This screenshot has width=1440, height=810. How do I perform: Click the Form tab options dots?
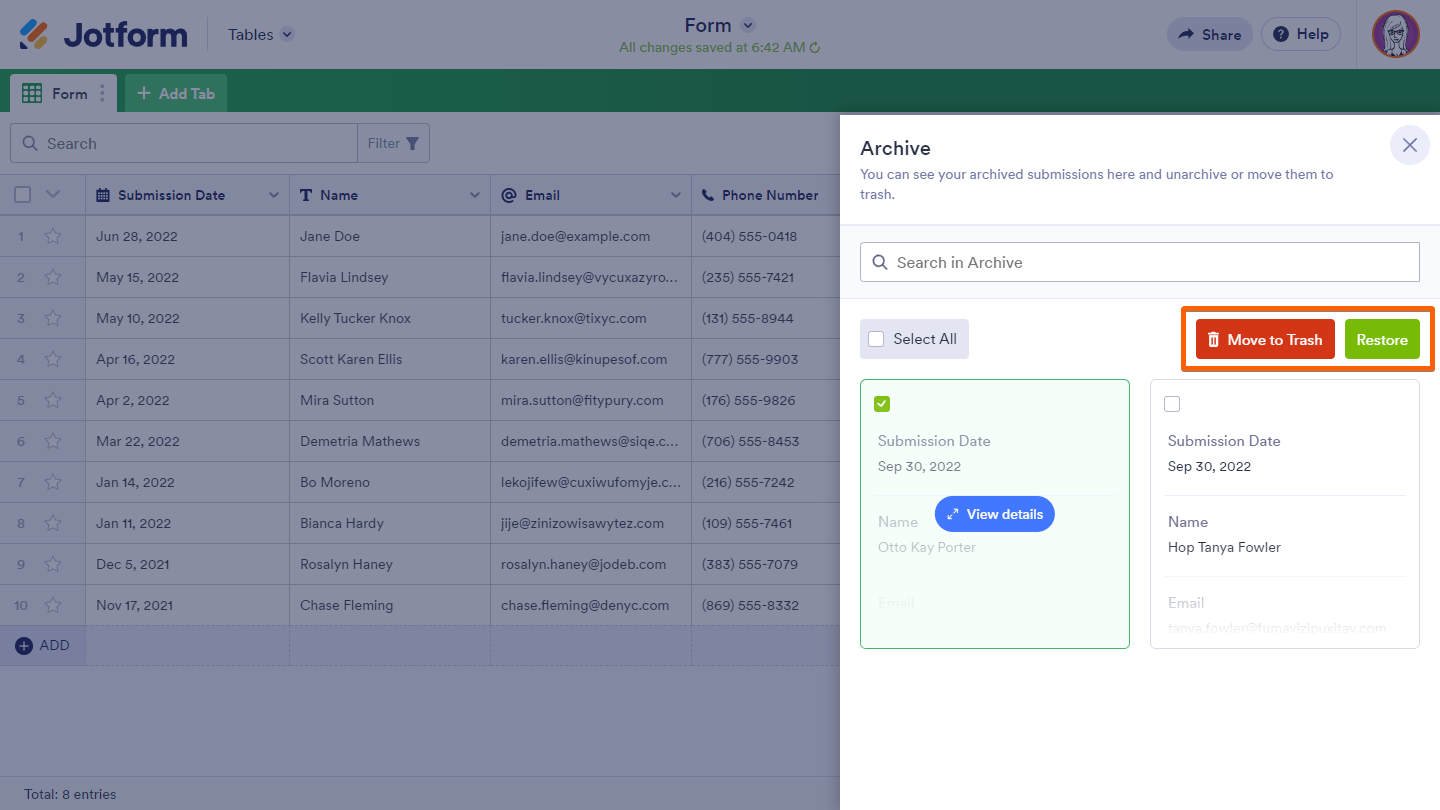click(x=102, y=94)
